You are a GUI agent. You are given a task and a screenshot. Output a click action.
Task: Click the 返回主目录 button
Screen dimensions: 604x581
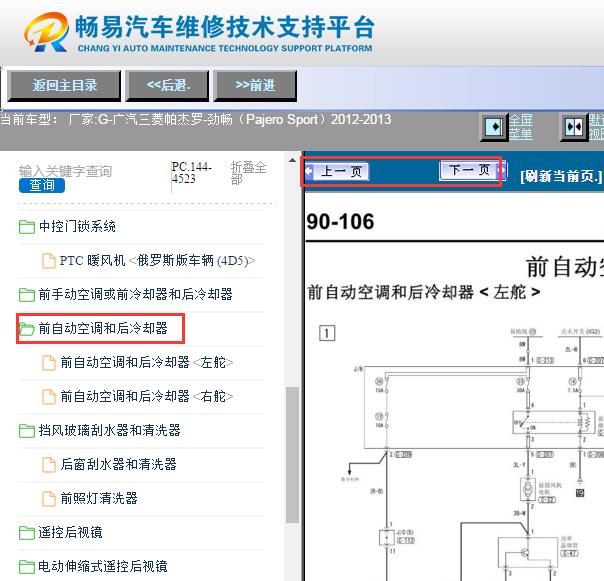point(64,86)
